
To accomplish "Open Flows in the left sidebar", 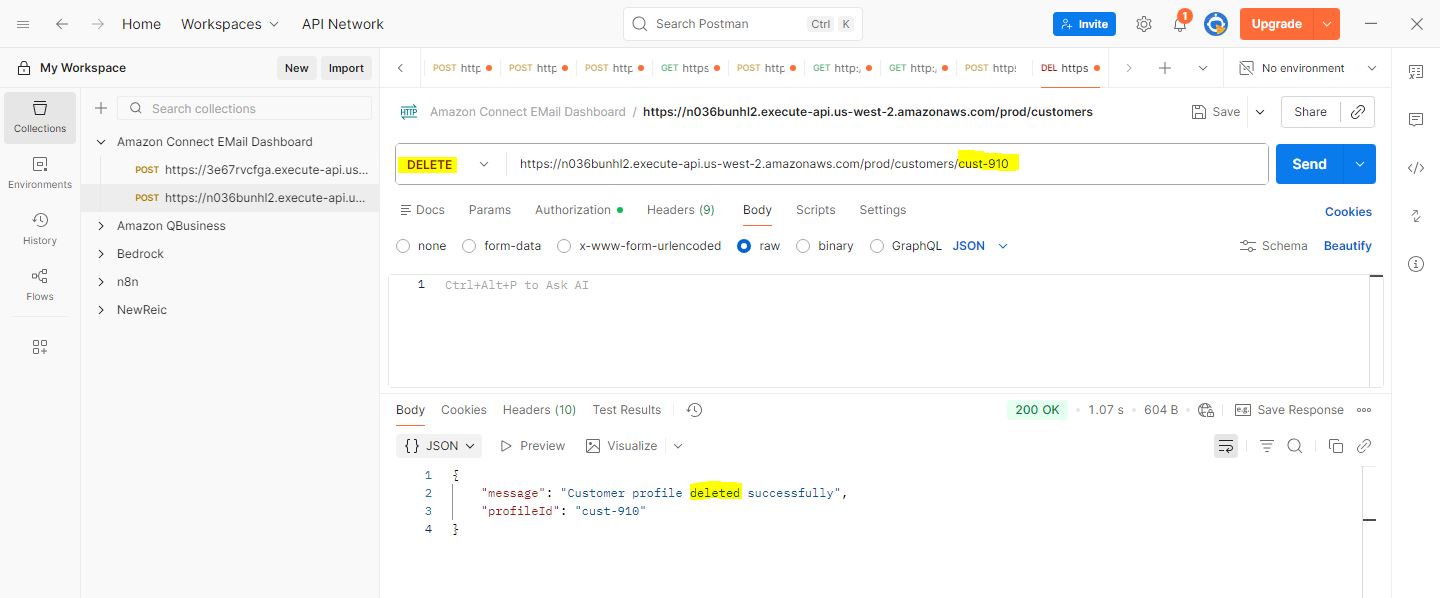I will coord(40,284).
